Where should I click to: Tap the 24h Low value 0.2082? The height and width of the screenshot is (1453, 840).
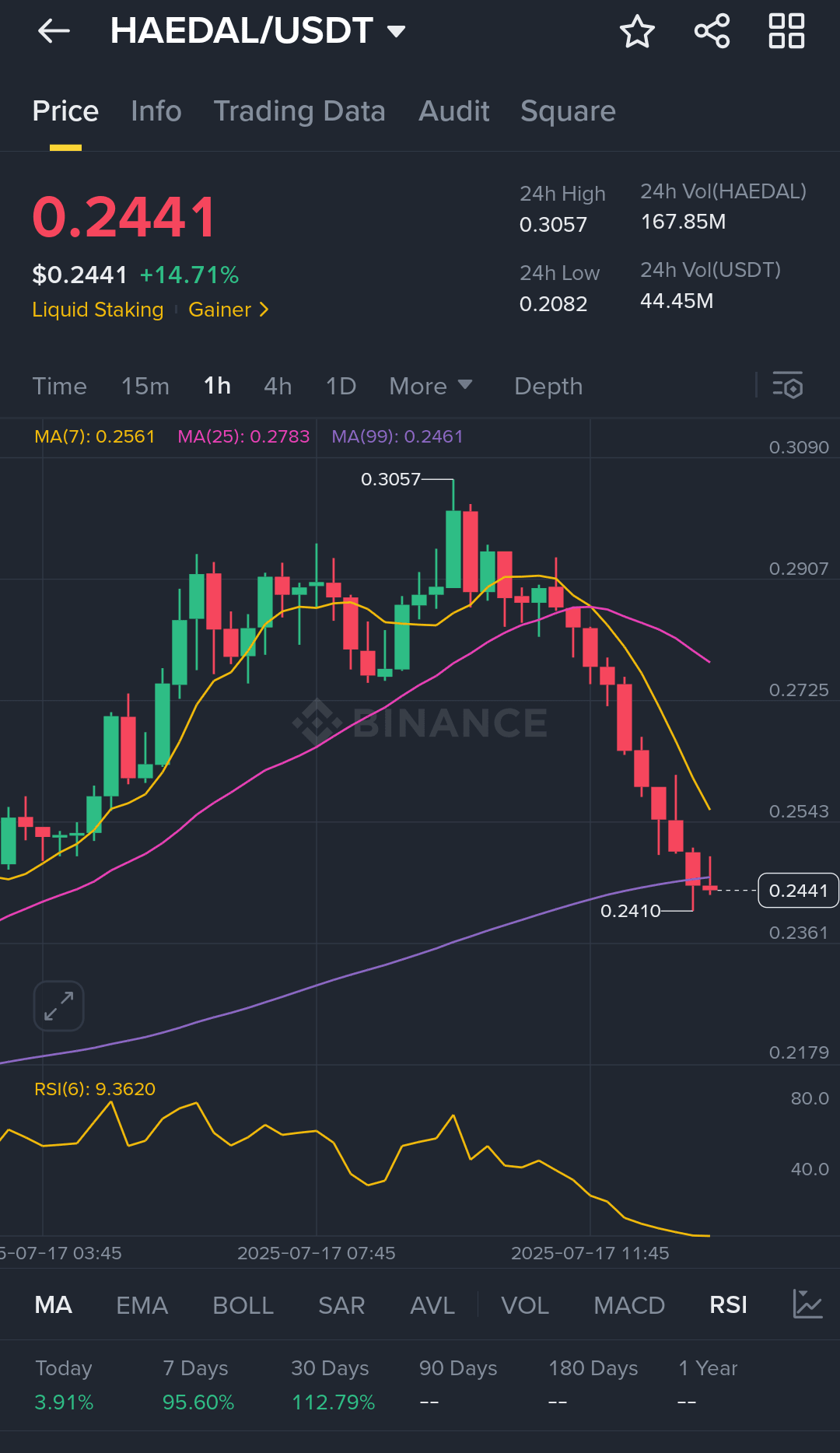point(553,304)
